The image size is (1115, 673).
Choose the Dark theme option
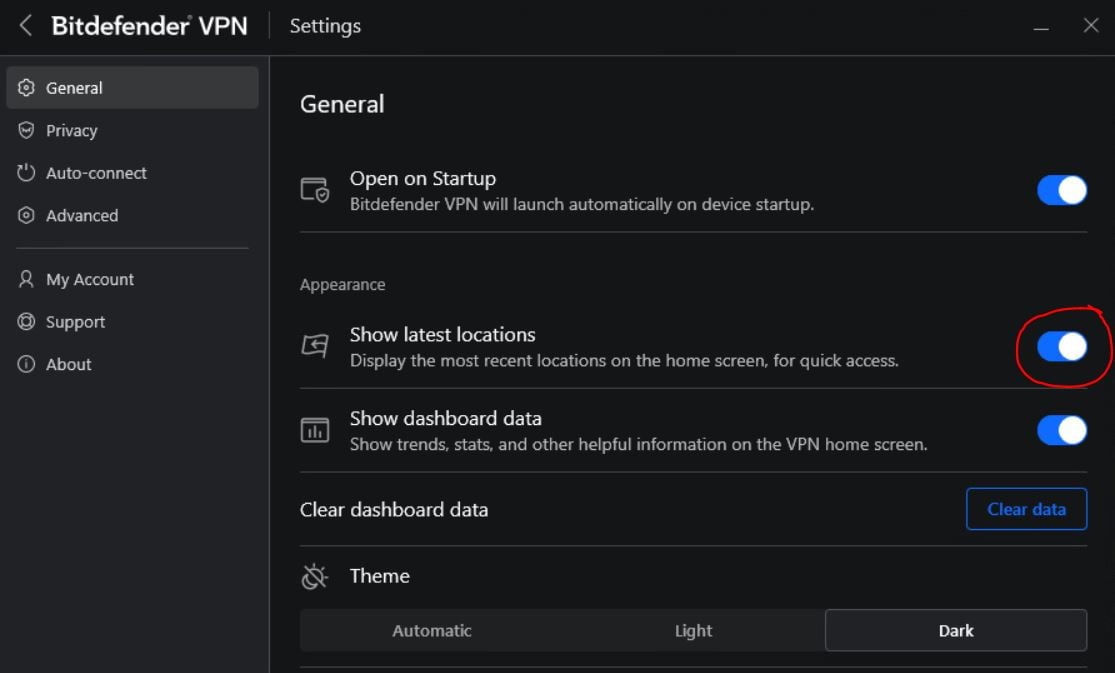pyautogui.click(x=956, y=631)
